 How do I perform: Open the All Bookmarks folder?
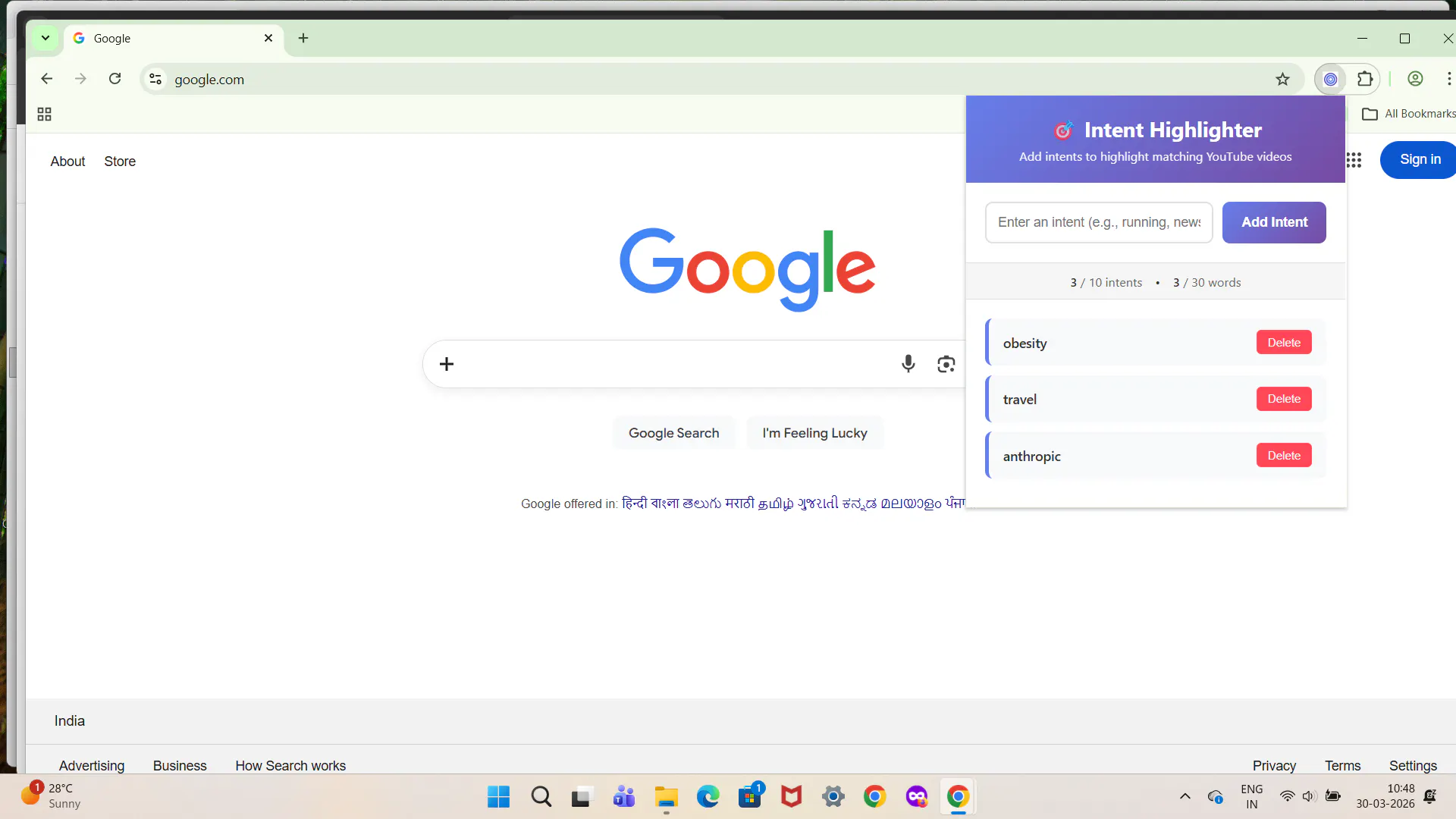pos(1408,114)
